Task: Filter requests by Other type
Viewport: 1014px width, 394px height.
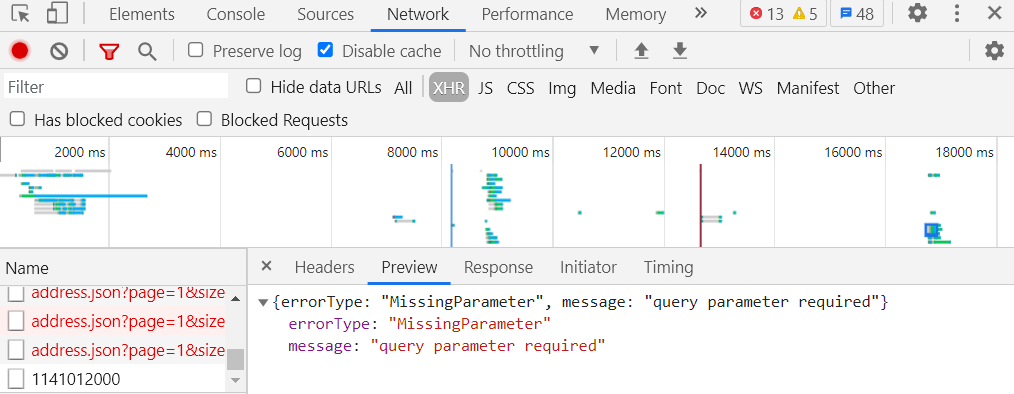Action: tap(874, 88)
